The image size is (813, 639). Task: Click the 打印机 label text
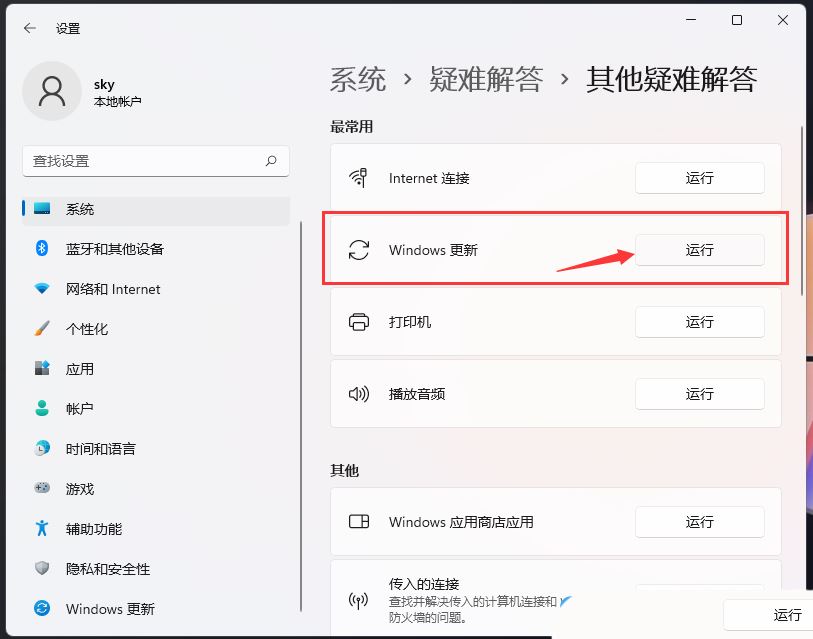tap(410, 322)
